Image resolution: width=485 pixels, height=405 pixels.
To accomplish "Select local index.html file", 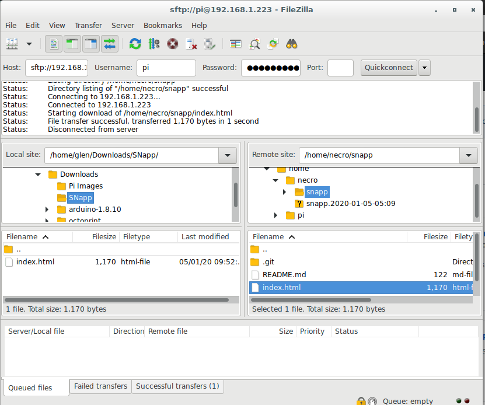I will [121, 262].
